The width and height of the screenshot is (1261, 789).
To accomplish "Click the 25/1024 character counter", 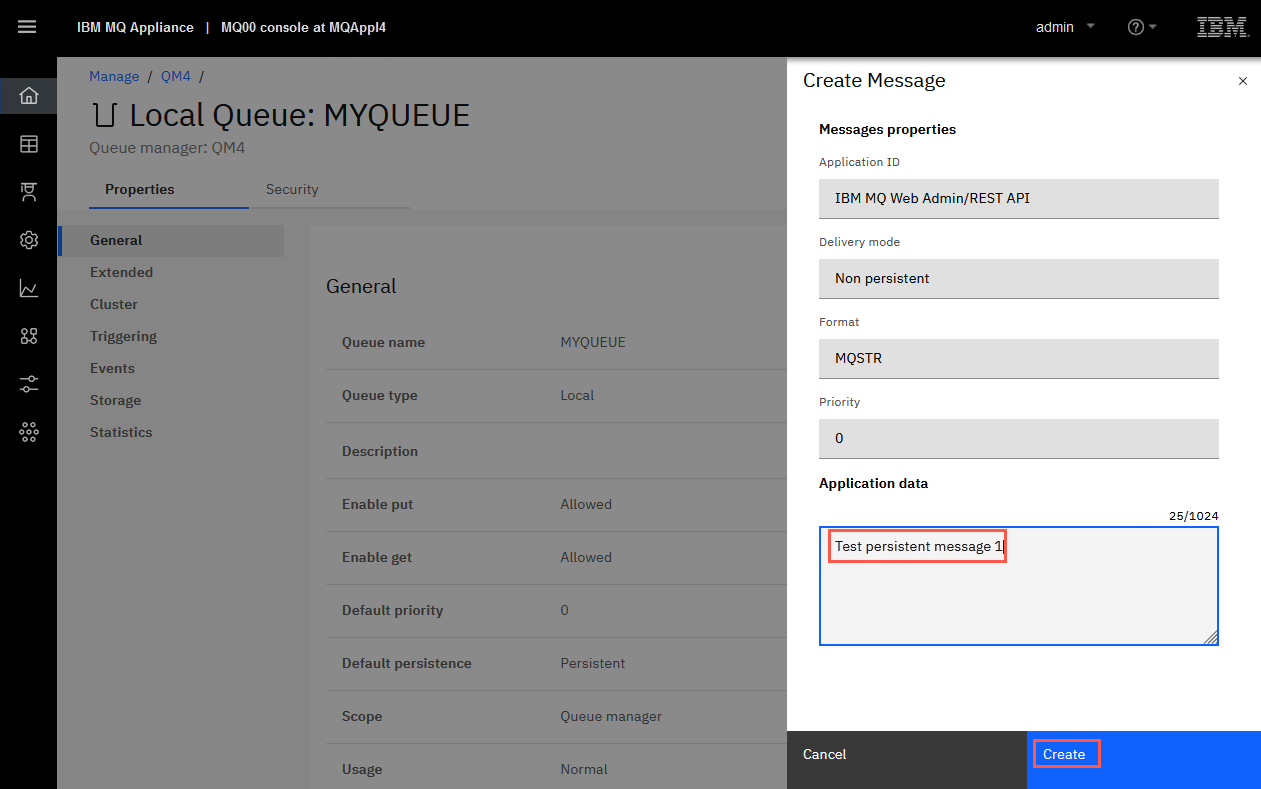I will point(1193,516).
